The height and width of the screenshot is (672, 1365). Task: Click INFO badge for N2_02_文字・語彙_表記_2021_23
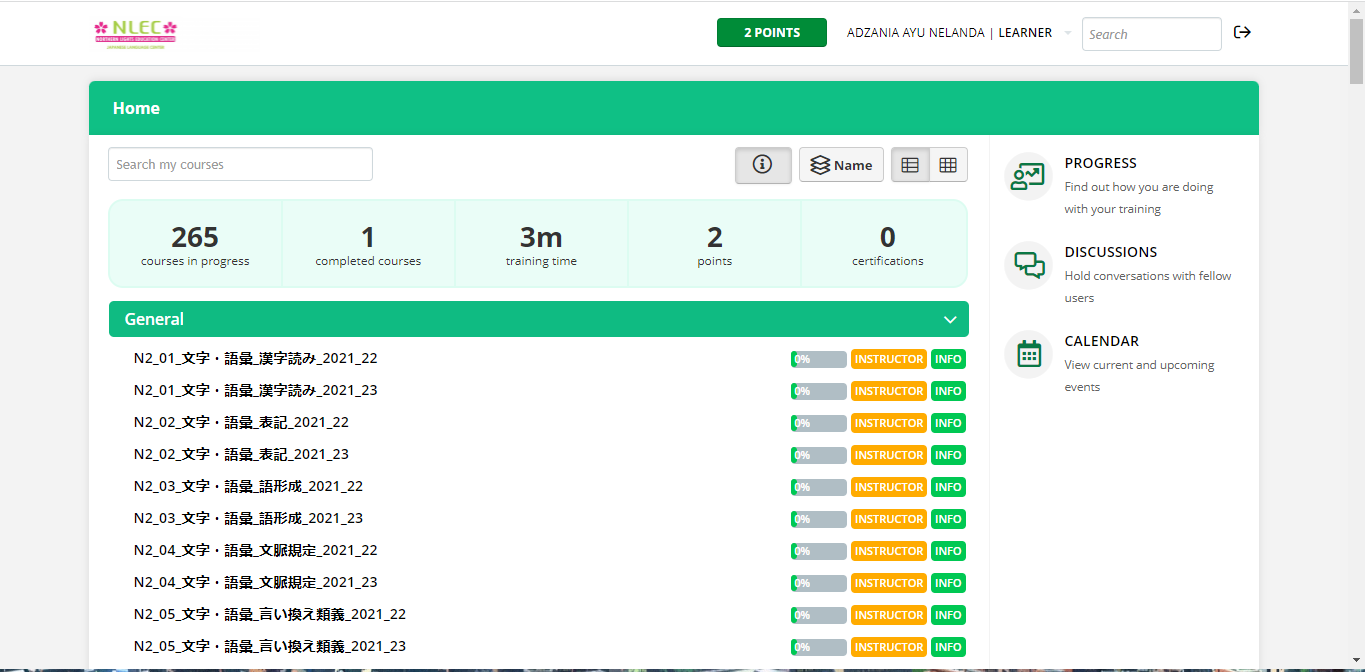click(948, 455)
